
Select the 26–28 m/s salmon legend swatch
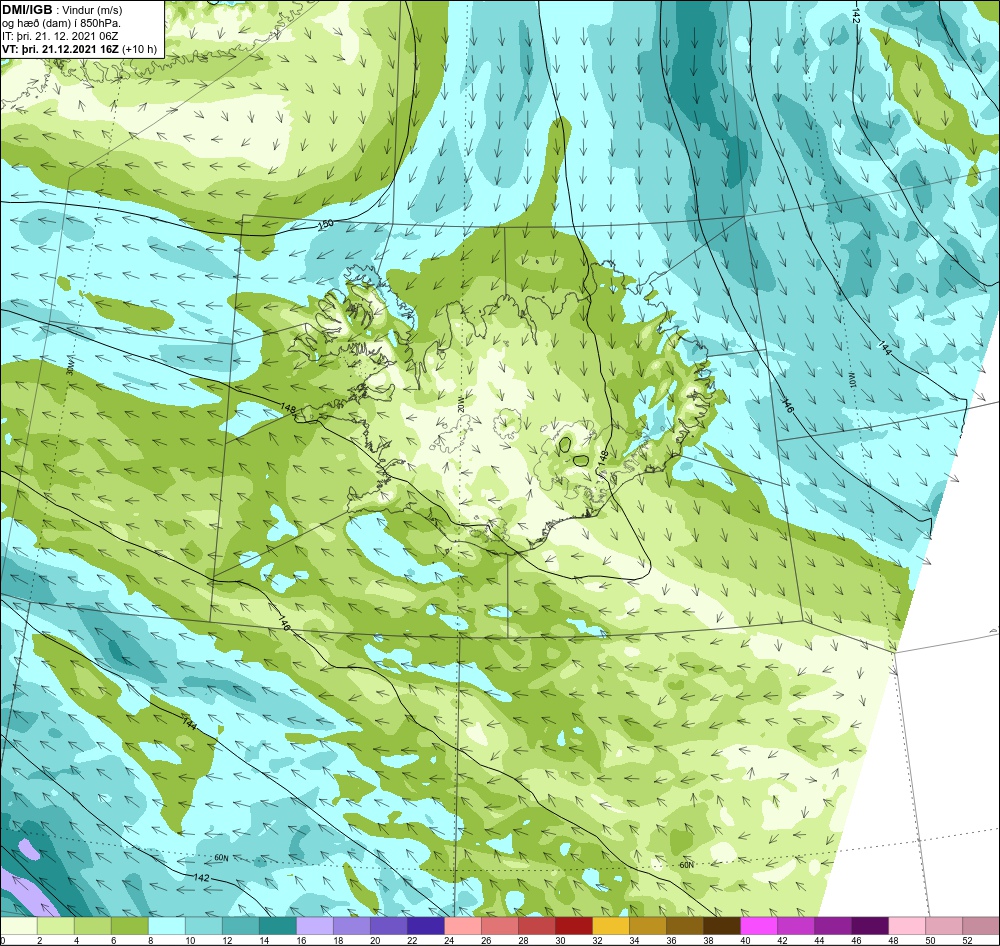point(500,926)
